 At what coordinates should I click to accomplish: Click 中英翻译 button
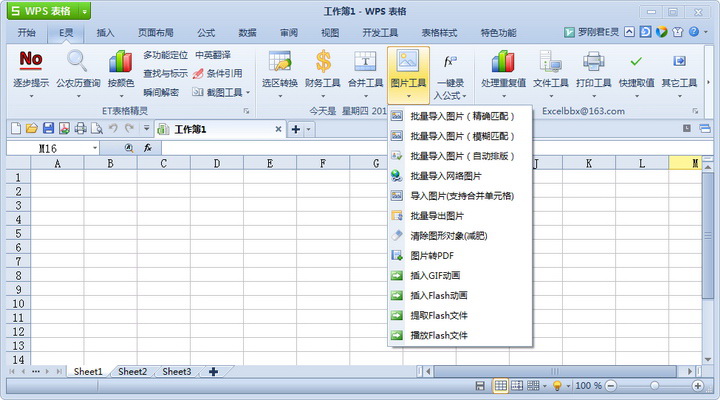[x=213, y=55]
